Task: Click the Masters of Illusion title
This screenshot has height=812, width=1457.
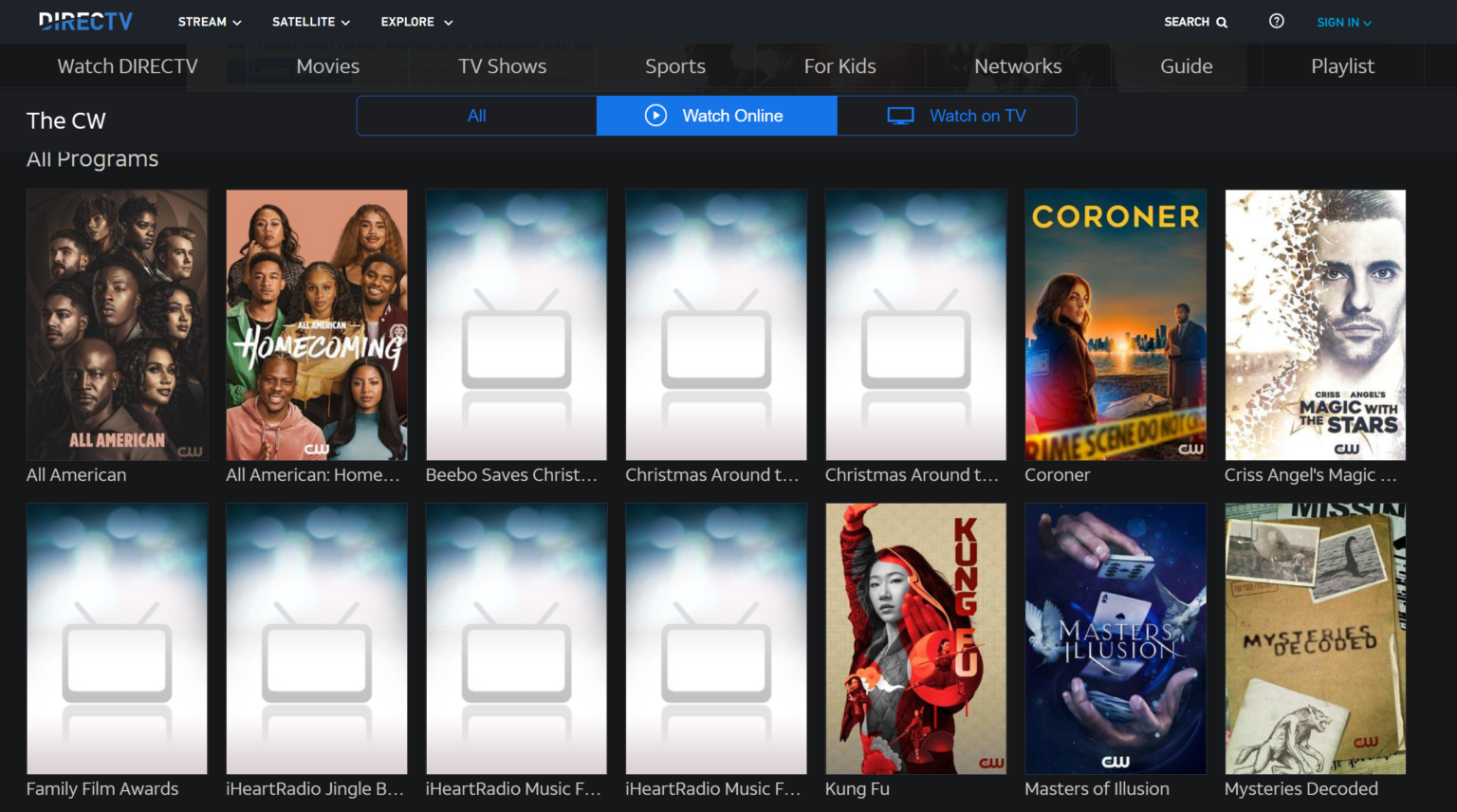Action: [x=1097, y=789]
